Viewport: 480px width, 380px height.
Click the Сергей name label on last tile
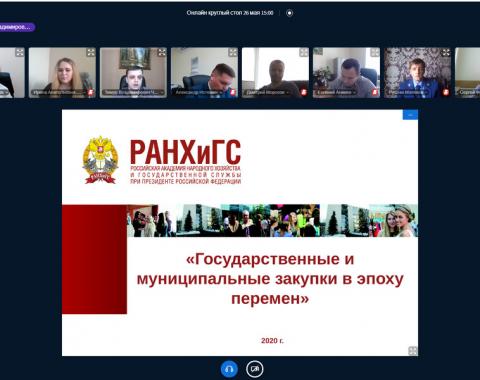pyautogui.click(x=469, y=92)
